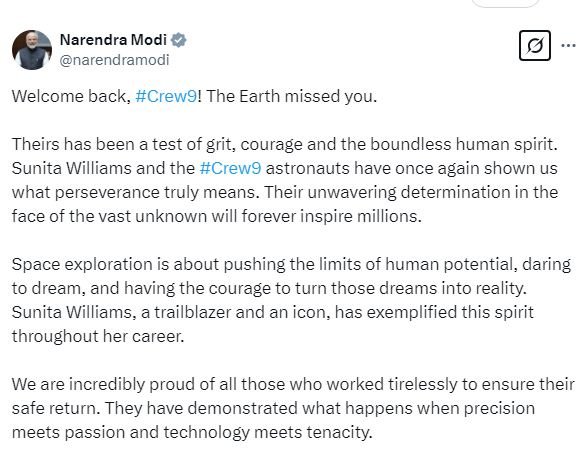Open #Crew9 hashtag before the word astronauts

tap(230, 168)
